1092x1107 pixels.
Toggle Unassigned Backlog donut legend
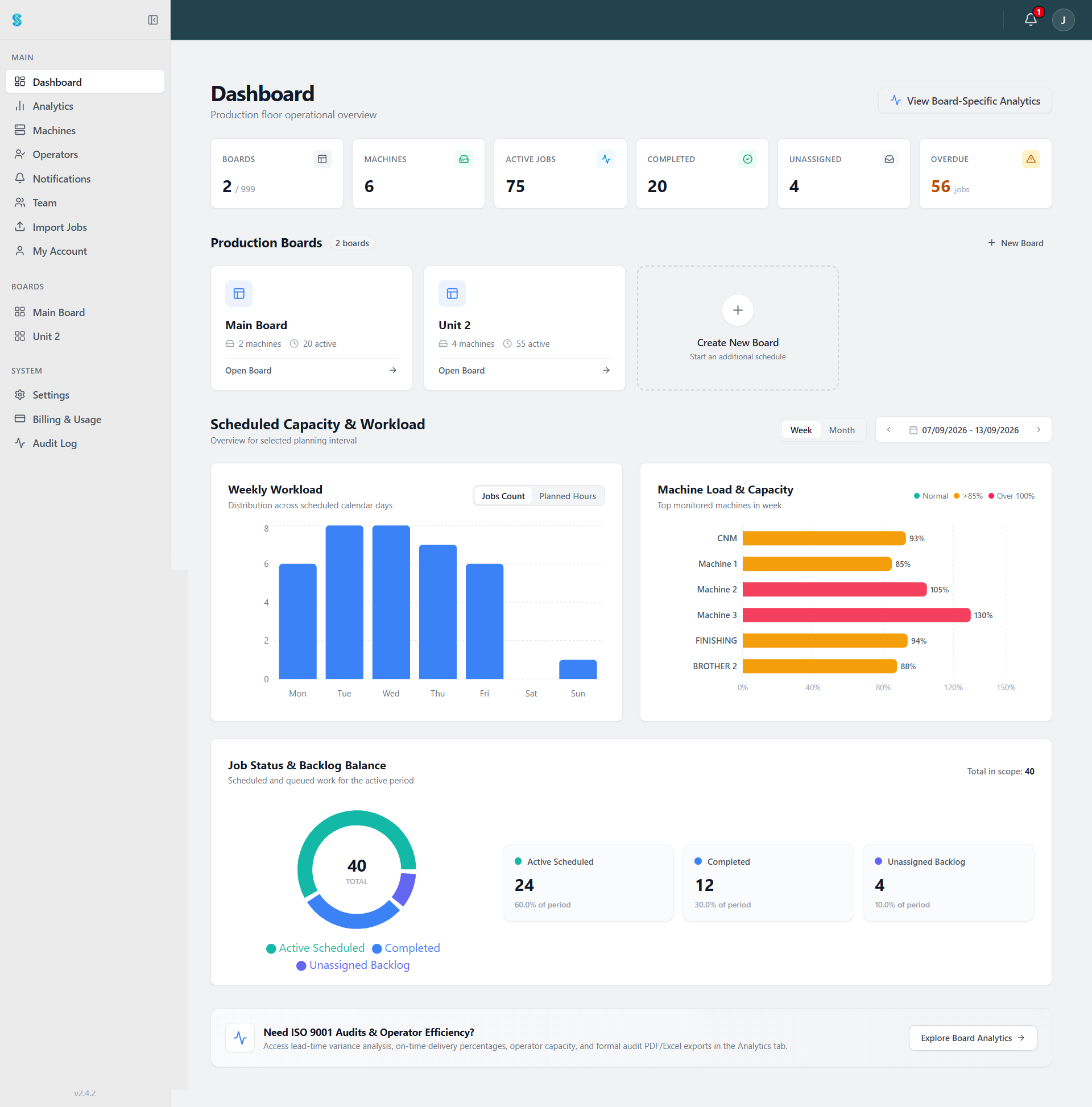pos(353,965)
